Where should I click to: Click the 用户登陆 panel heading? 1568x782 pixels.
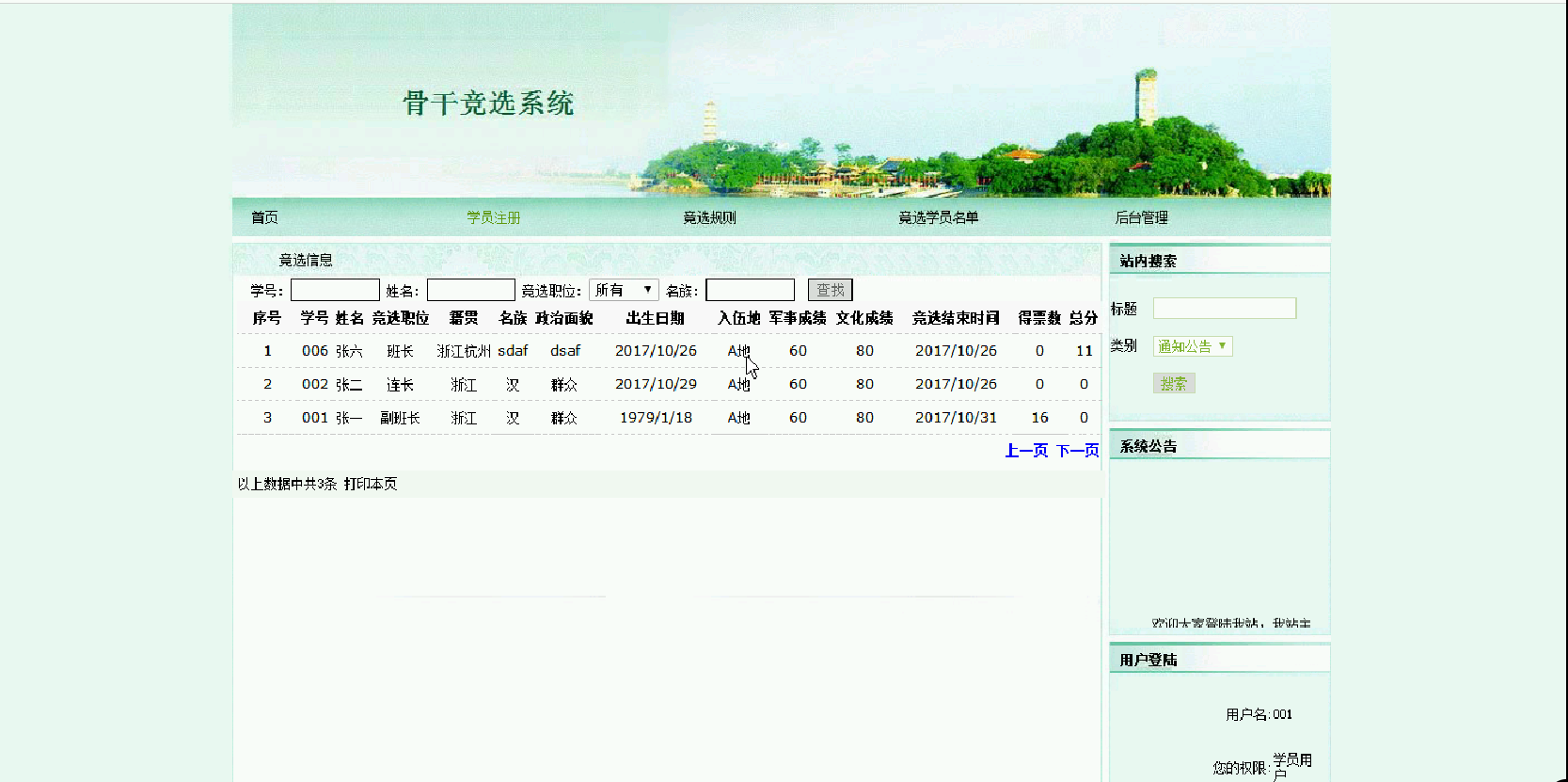click(x=1148, y=660)
